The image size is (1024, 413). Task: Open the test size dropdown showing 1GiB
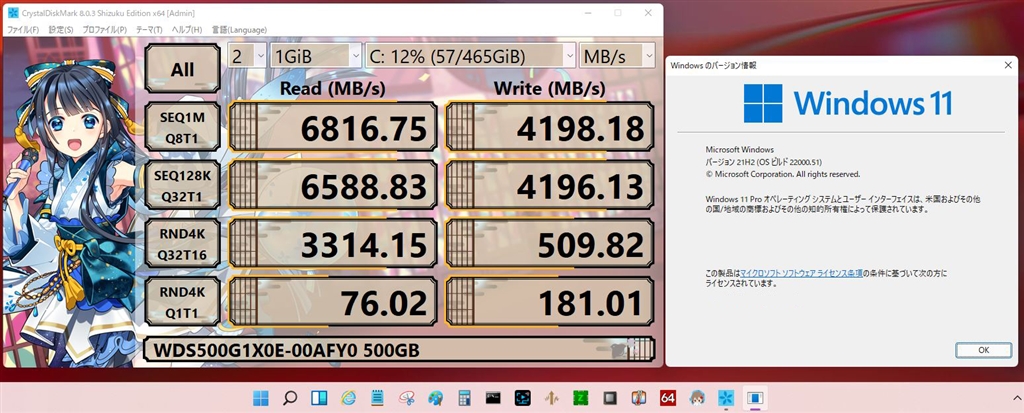click(x=316, y=56)
